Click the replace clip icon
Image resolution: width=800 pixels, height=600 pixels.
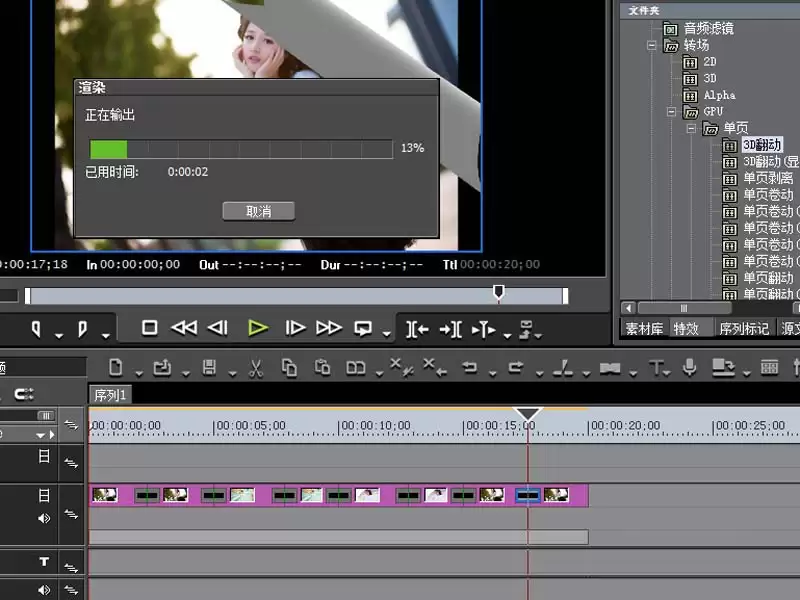[356, 368]
